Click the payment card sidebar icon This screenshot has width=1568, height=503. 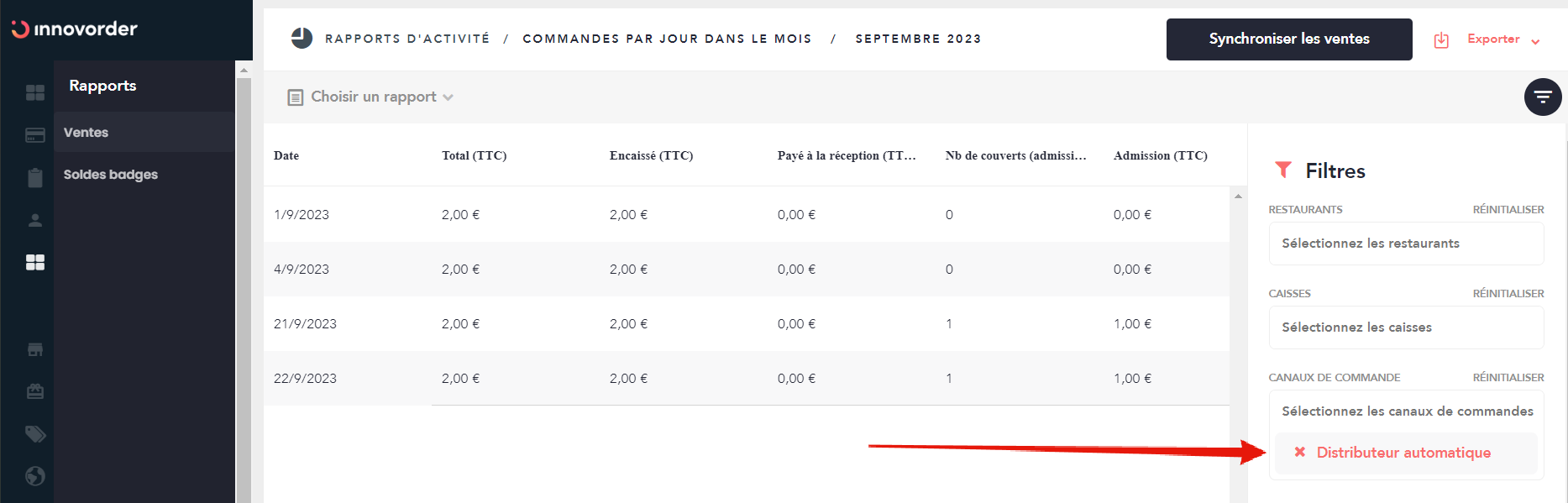tap(35, 135)
